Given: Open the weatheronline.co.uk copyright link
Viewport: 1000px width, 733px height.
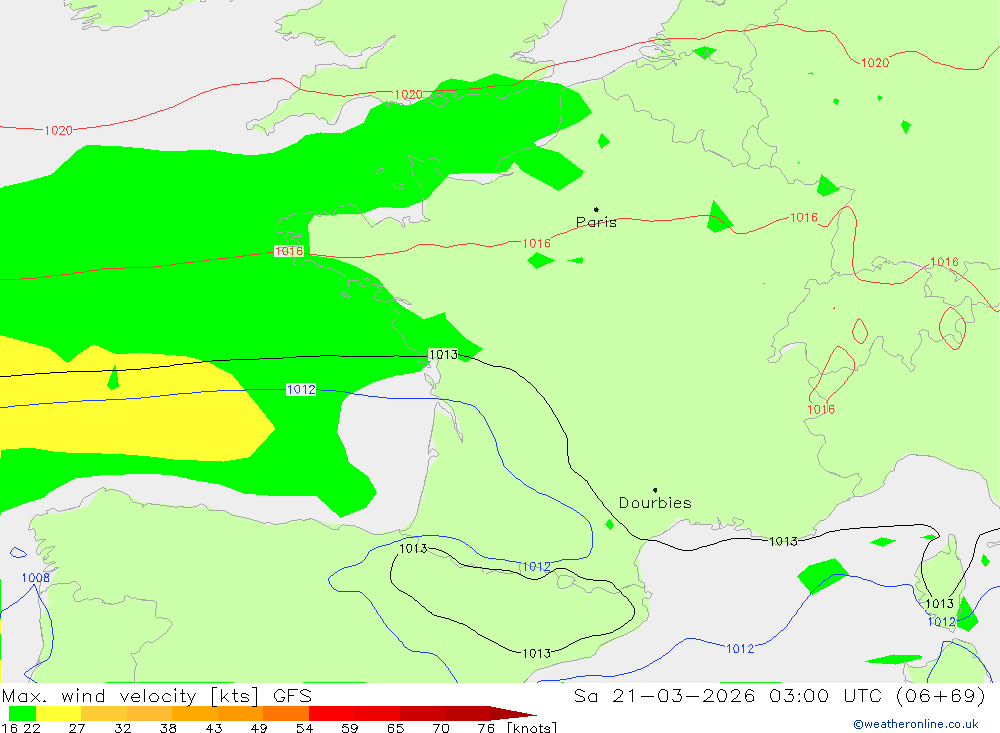Looking at the screenshot, I should coord(916,724).
